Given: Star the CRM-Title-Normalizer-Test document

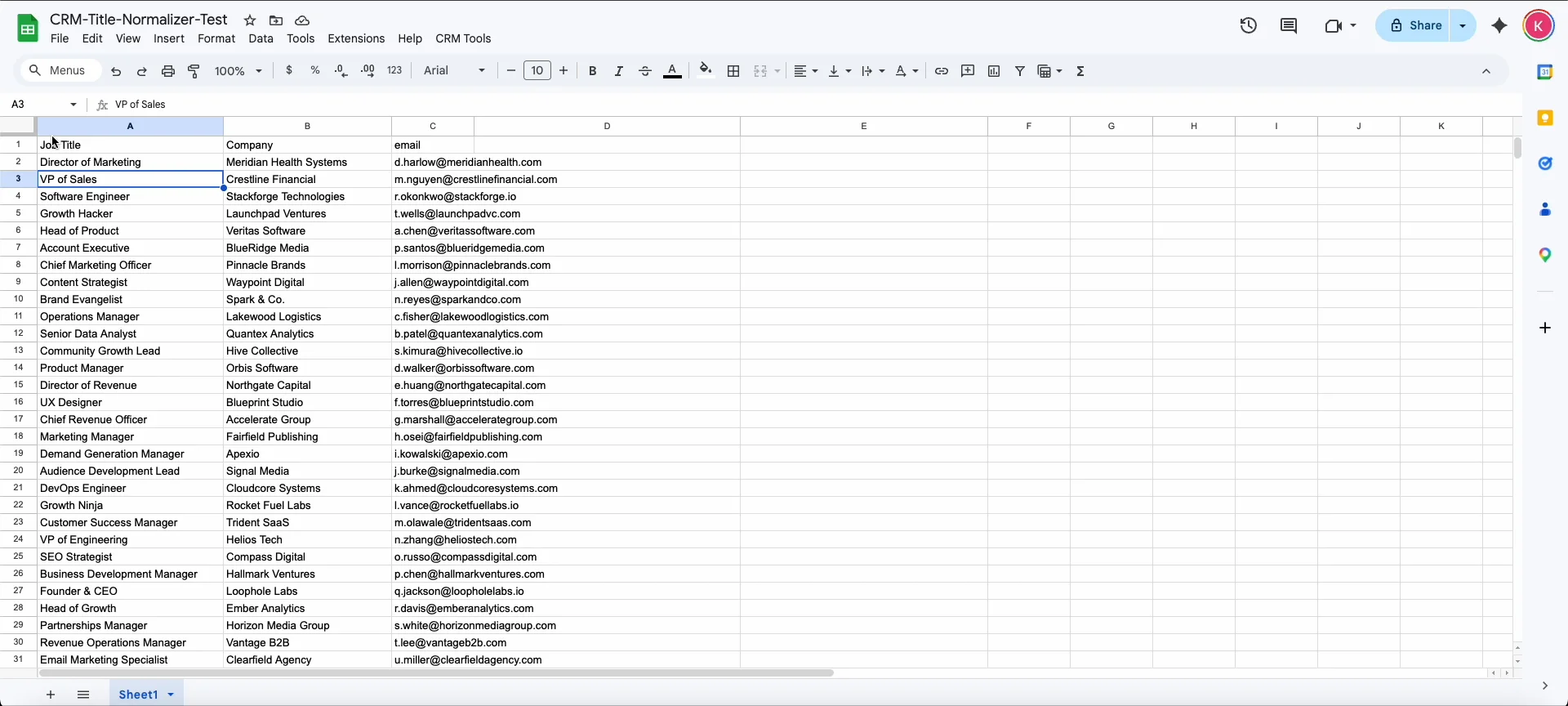Looking at the screenshot, I should click(x=250, y=20).
